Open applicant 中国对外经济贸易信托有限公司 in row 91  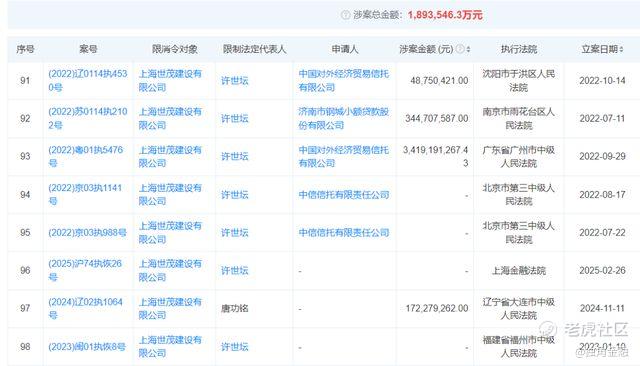[344, 80]
